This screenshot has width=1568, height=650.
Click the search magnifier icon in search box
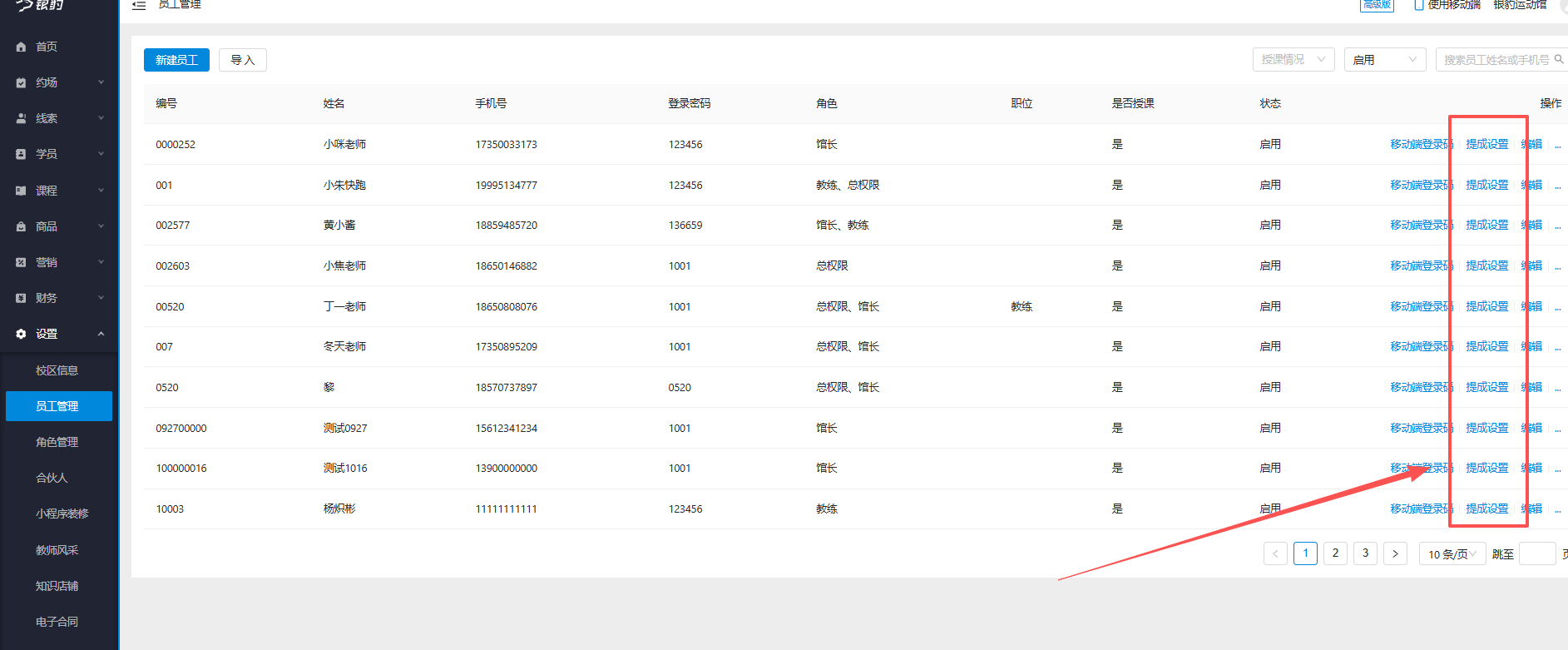[x=1559, y=59]
